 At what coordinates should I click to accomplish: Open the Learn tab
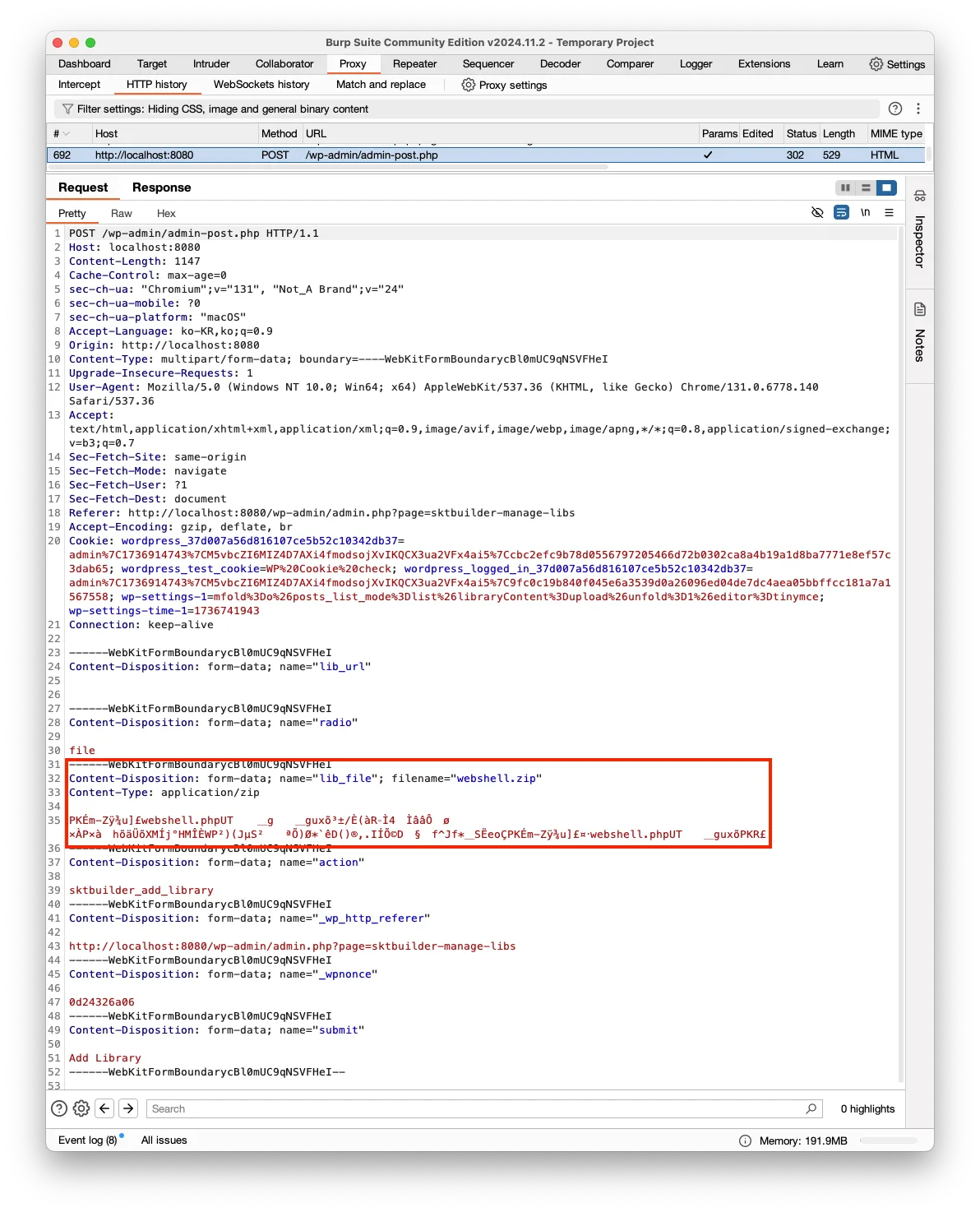(x=830, y=64)
